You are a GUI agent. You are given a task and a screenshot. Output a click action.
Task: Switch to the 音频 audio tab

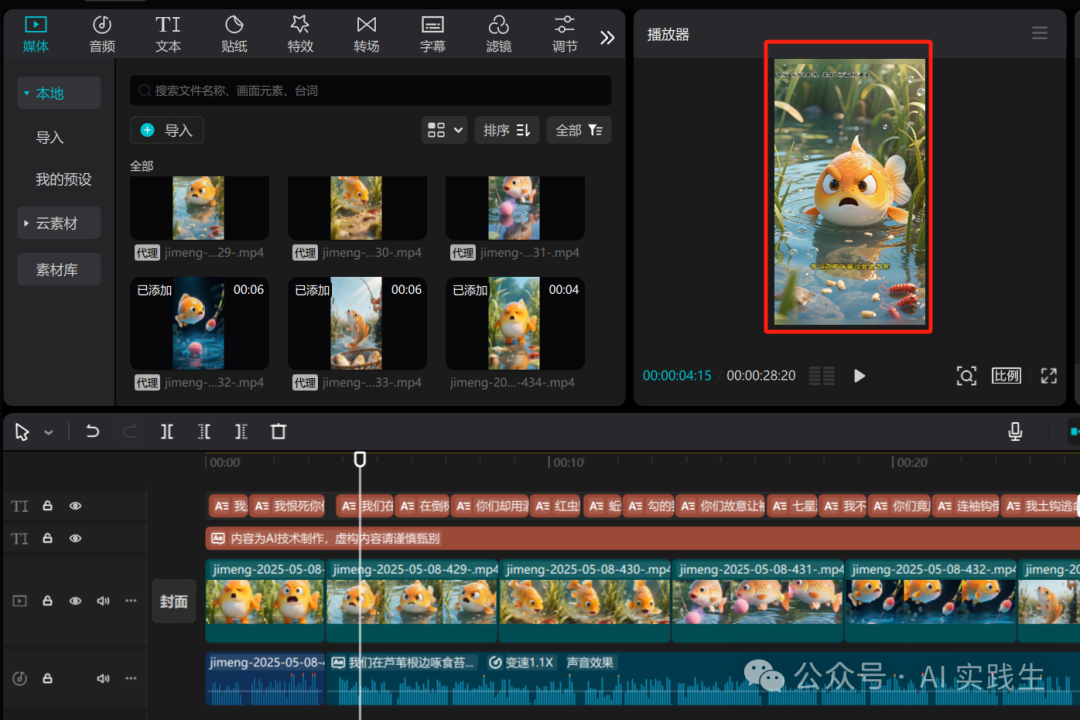pos(102,33)
